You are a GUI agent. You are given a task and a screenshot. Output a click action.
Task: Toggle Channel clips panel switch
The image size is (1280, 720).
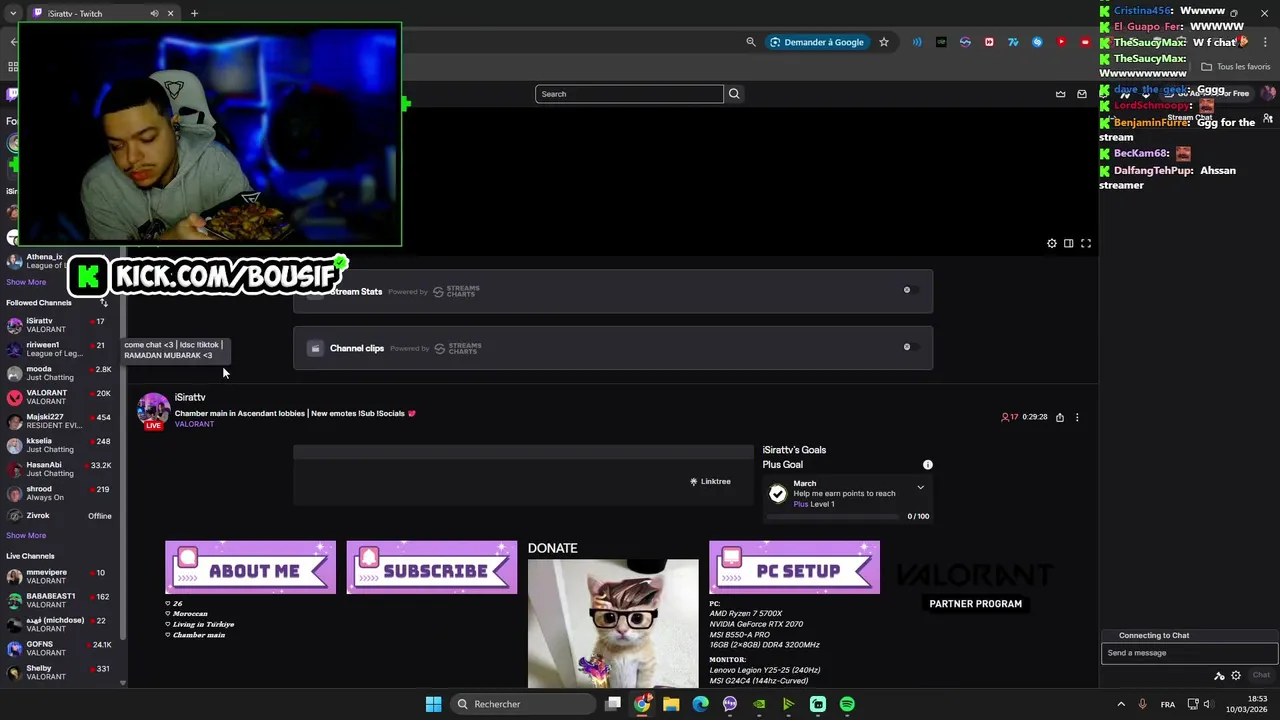point(910,347)
